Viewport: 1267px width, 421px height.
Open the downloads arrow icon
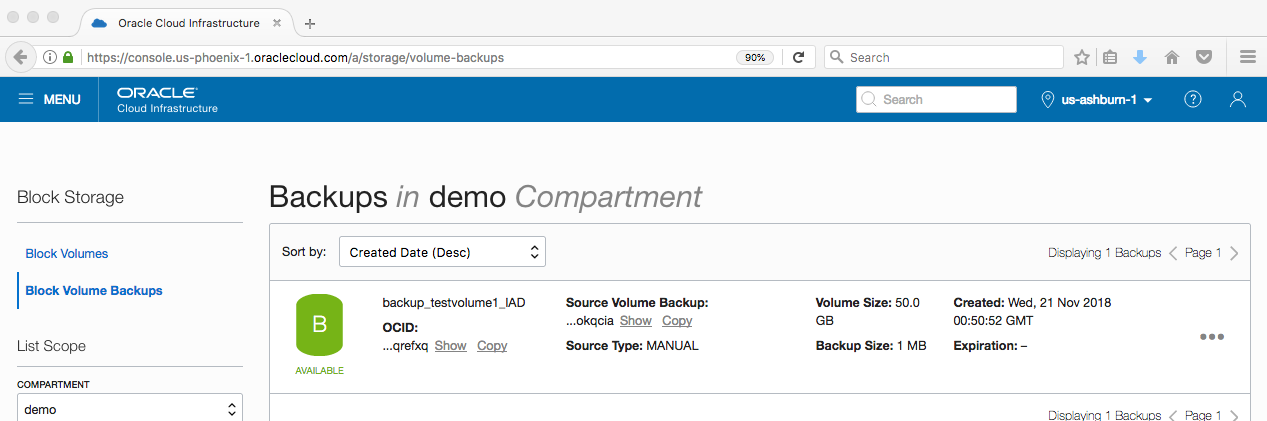coord(1140,57)
